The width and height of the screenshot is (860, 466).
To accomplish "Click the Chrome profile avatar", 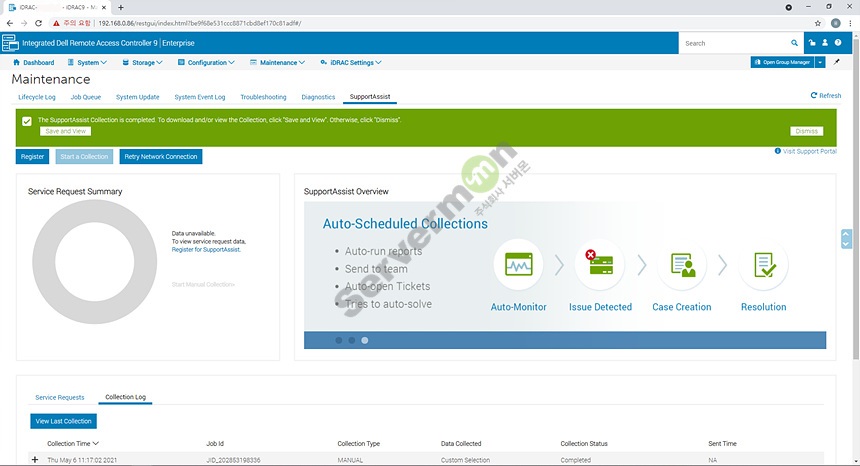I will pos(835,23).
